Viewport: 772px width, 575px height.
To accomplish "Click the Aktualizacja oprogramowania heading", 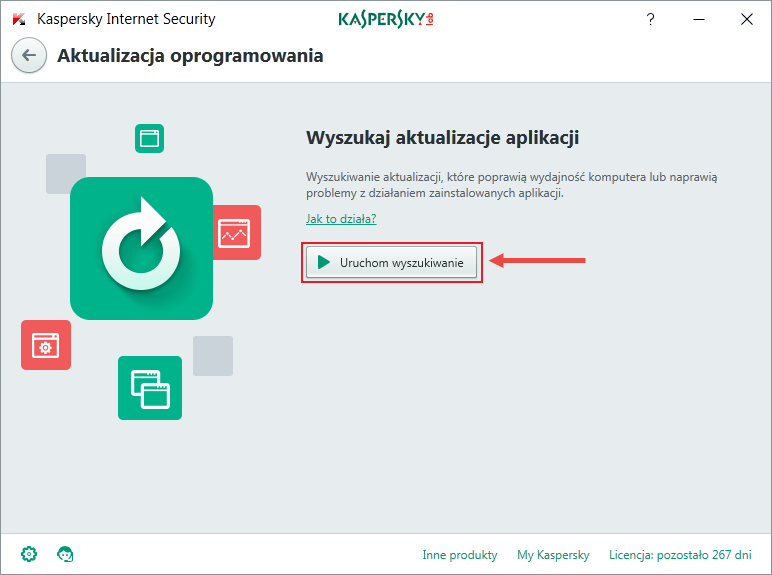I will (x=190, y=56).
